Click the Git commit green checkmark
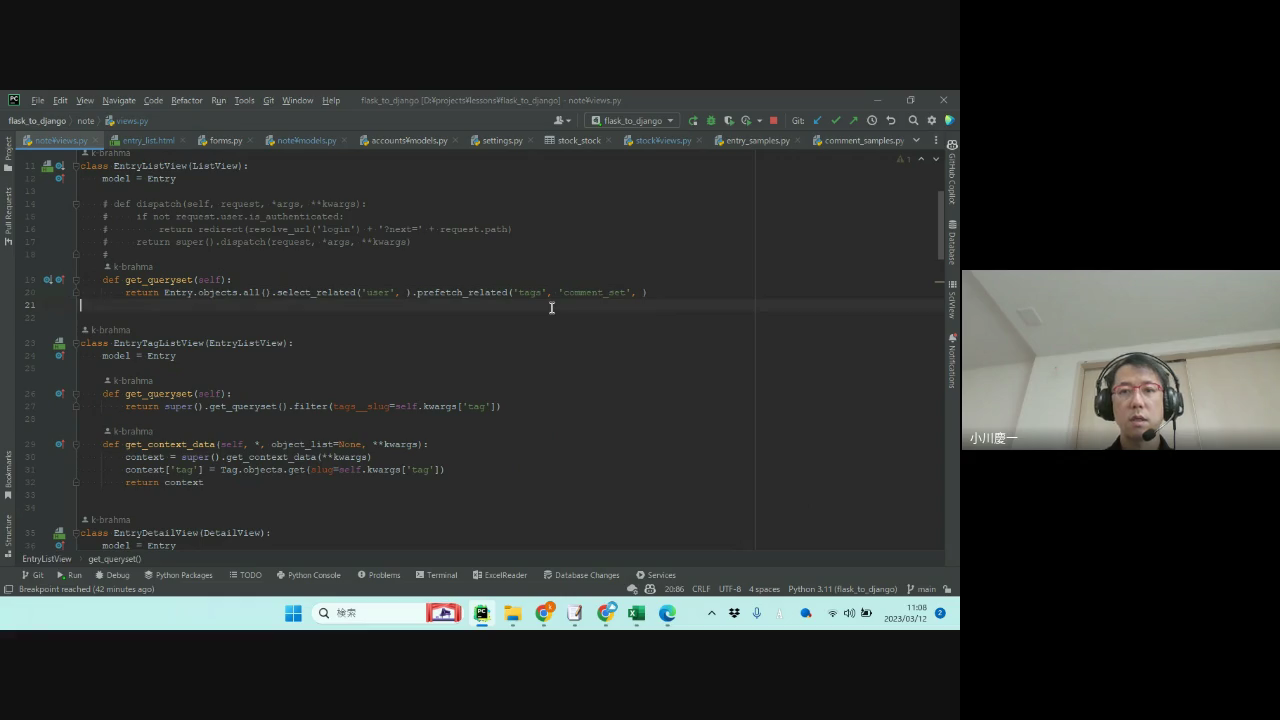 [x=836, y=121]
